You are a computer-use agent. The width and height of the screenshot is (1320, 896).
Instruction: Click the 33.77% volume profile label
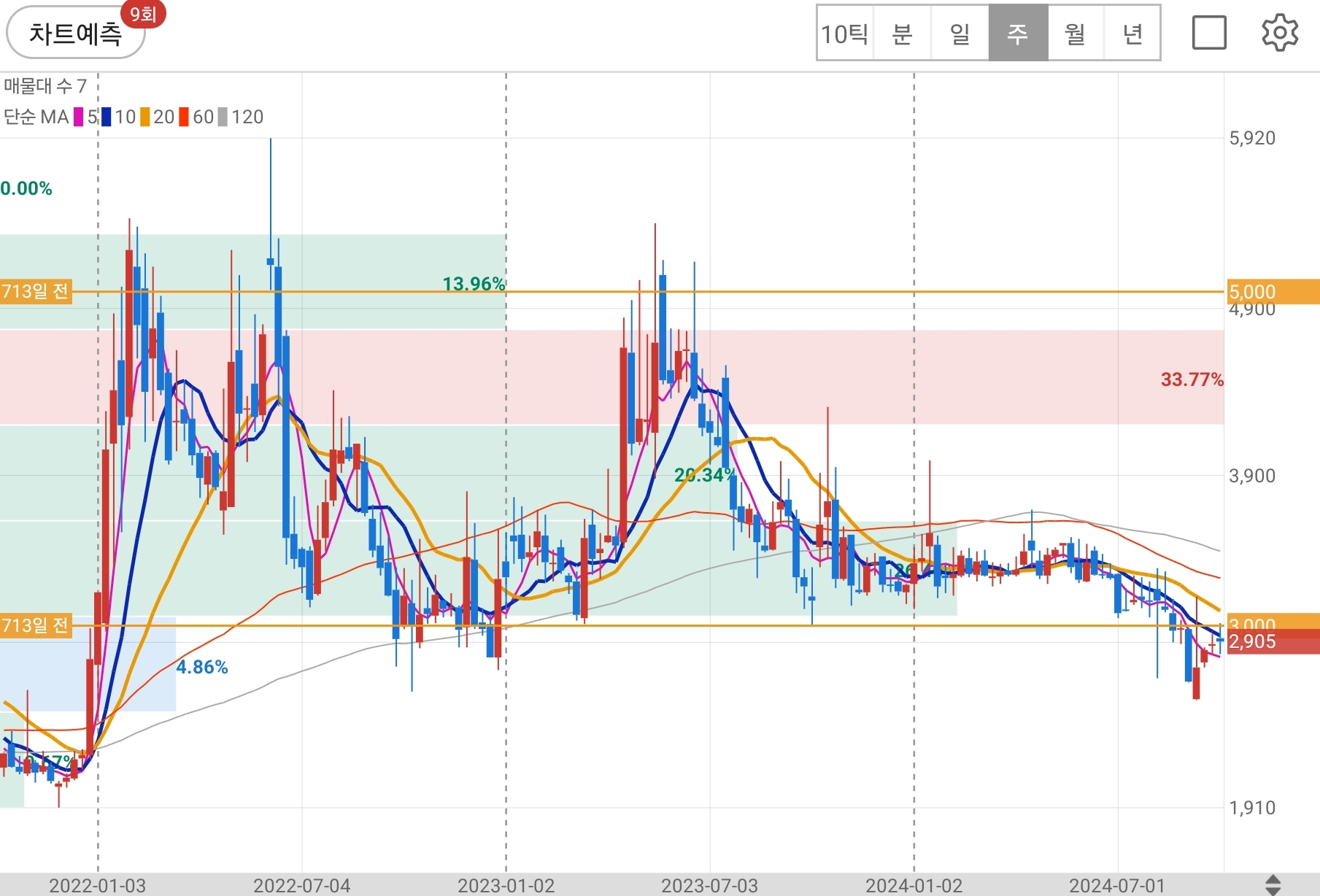tap(1192, 379)
